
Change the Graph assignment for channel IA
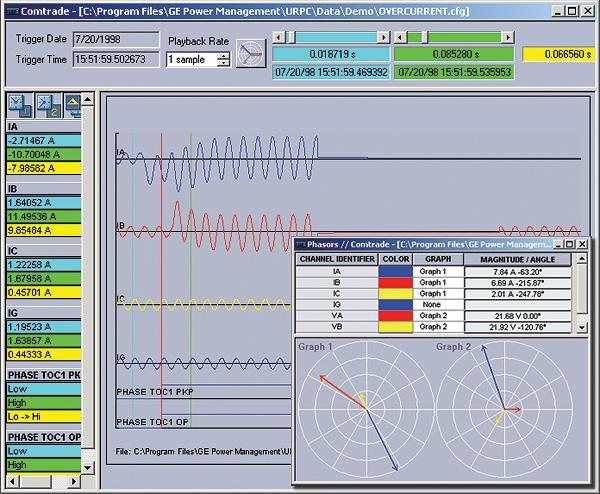(x=432, y=270)
